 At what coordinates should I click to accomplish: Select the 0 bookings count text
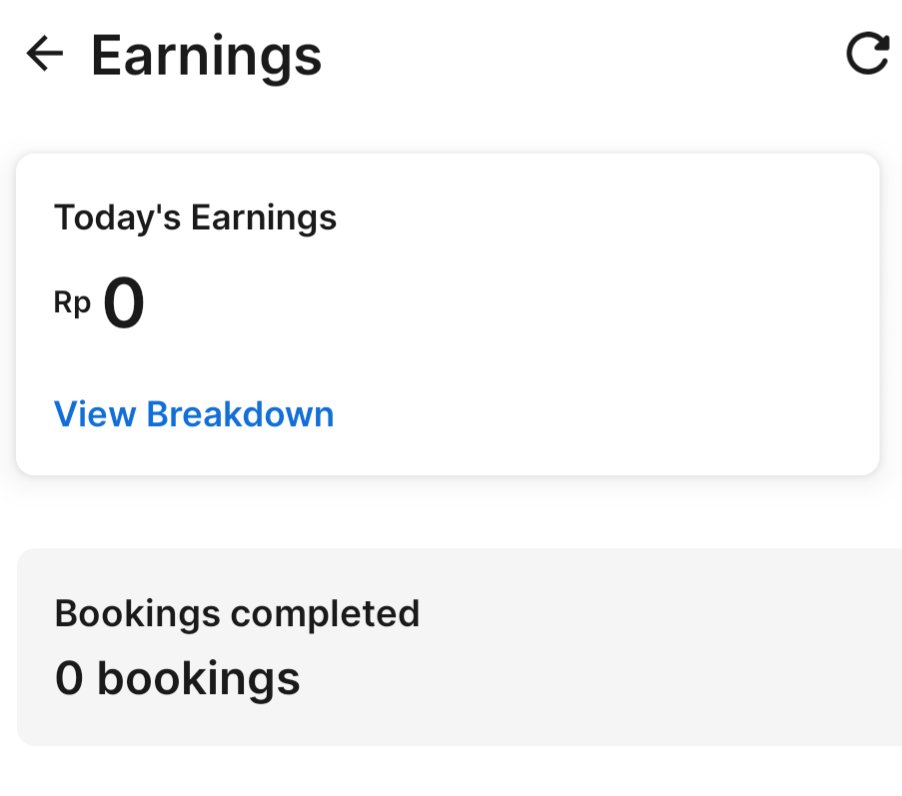[x=178, y=678]
